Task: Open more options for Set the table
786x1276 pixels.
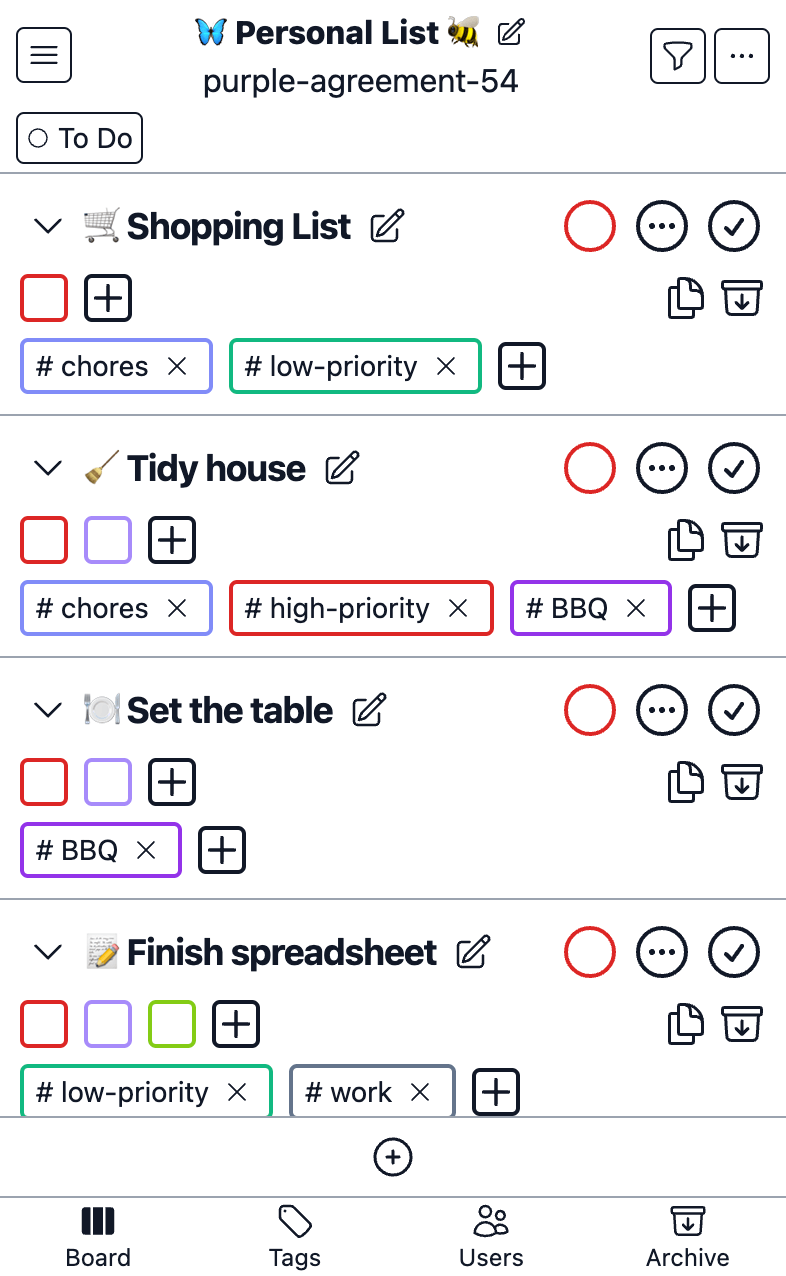Action: click(662, 710)
